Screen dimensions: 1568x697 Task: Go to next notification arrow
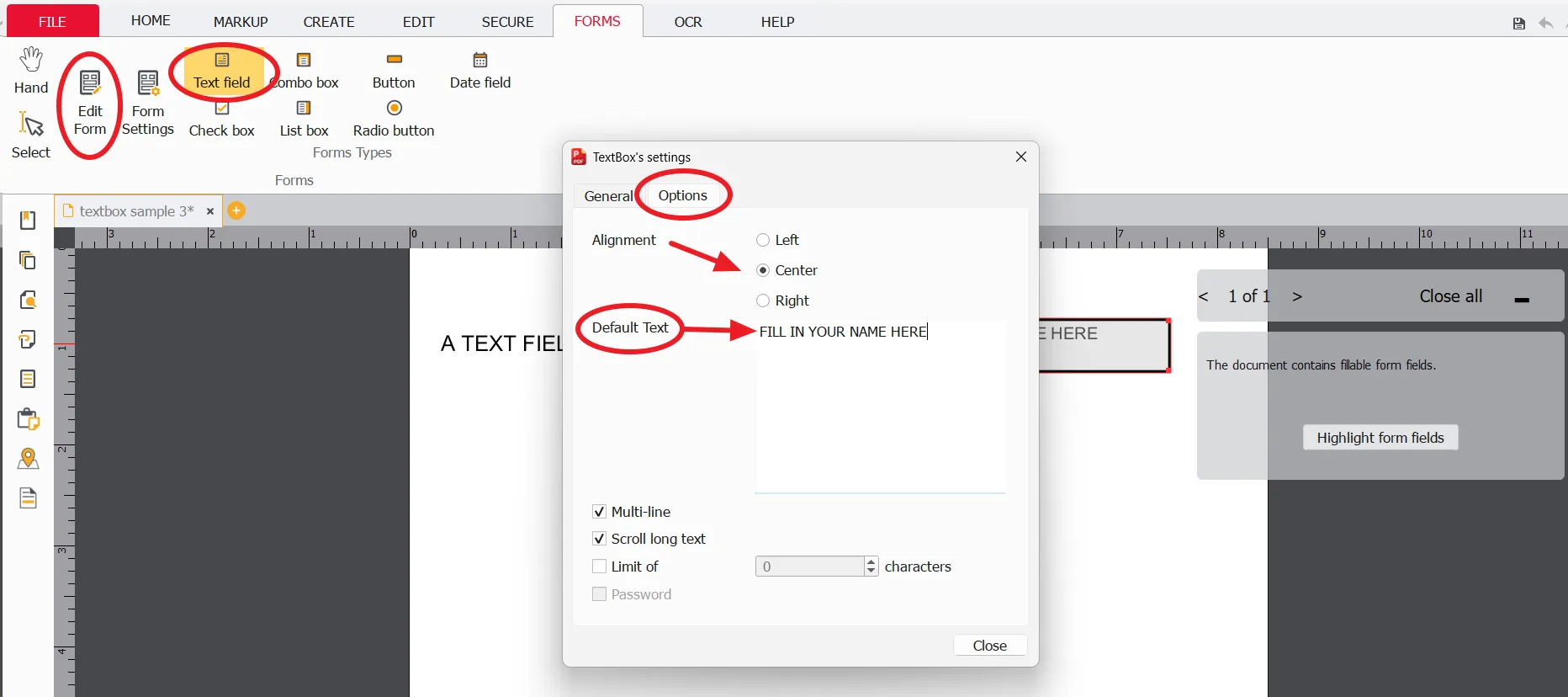point(1297,296)
